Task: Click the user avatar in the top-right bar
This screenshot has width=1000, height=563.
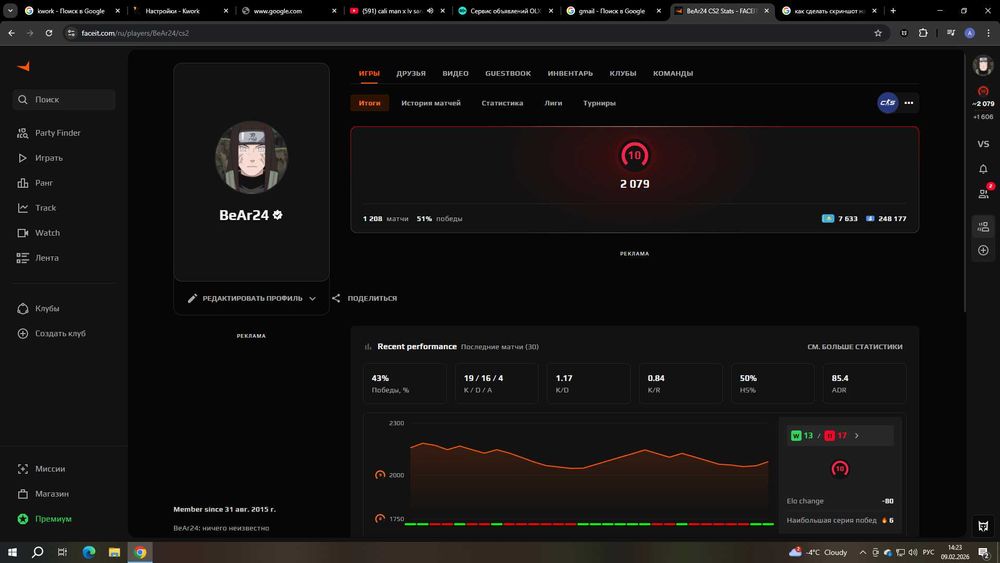Action: pos(983,66)
